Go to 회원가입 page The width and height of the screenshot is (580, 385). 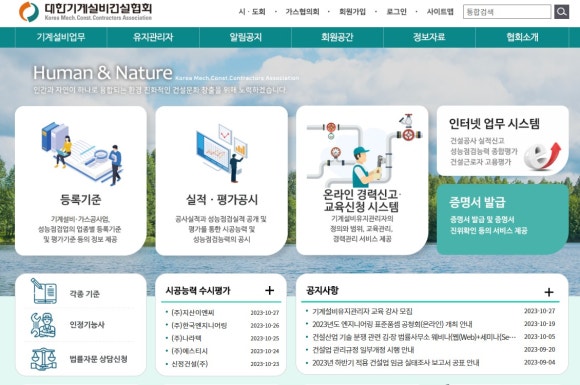(352, 12)
